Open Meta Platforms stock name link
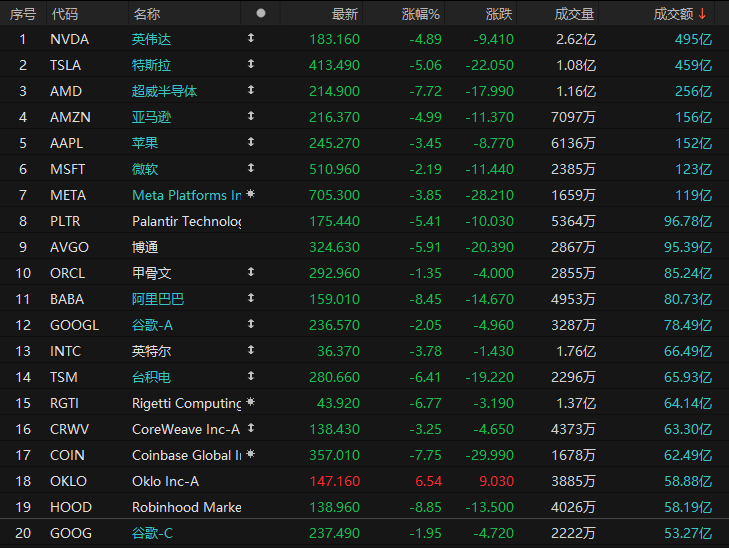This screenshot has width=729, height=548. 186,195
